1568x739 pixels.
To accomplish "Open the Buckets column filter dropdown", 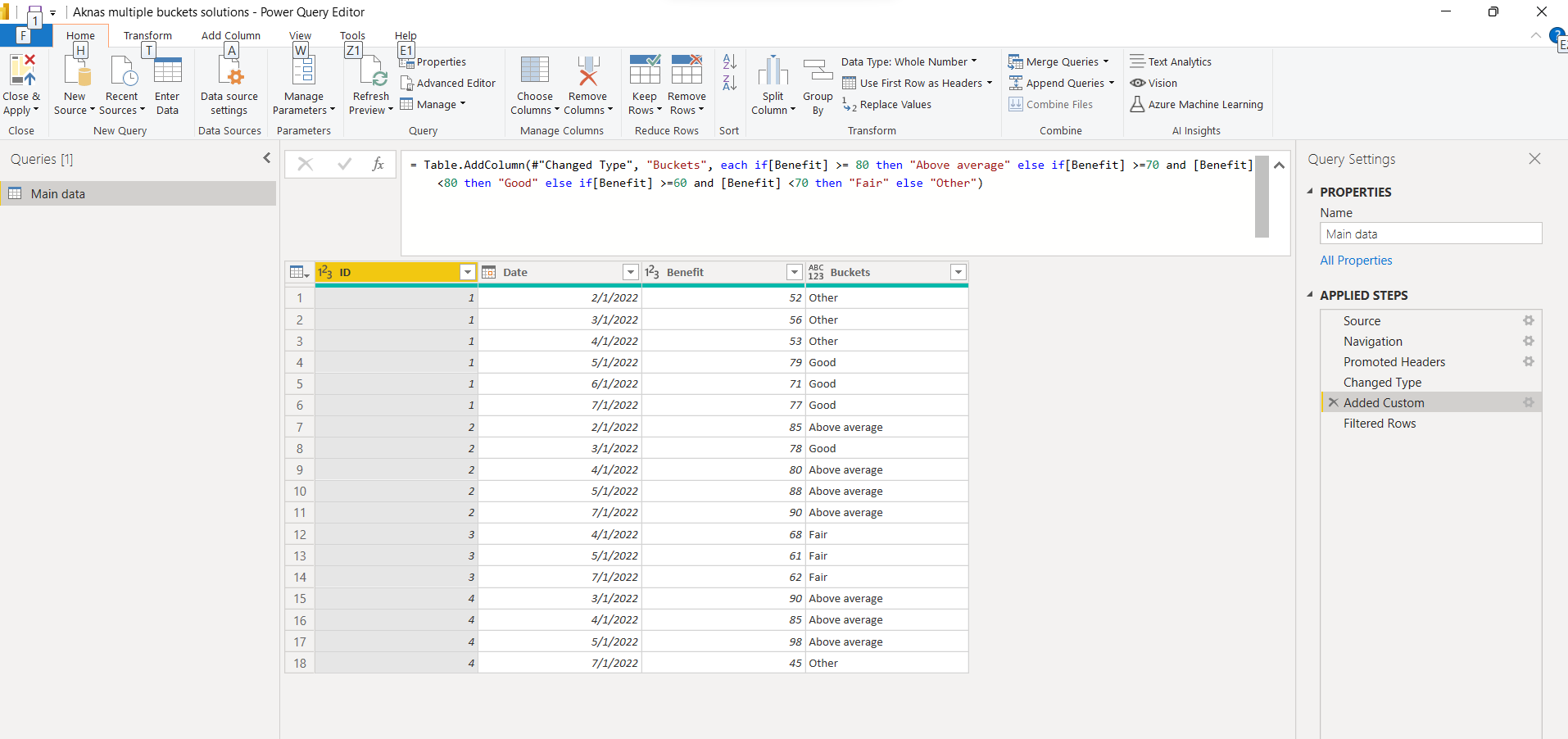I will (958, 272).
